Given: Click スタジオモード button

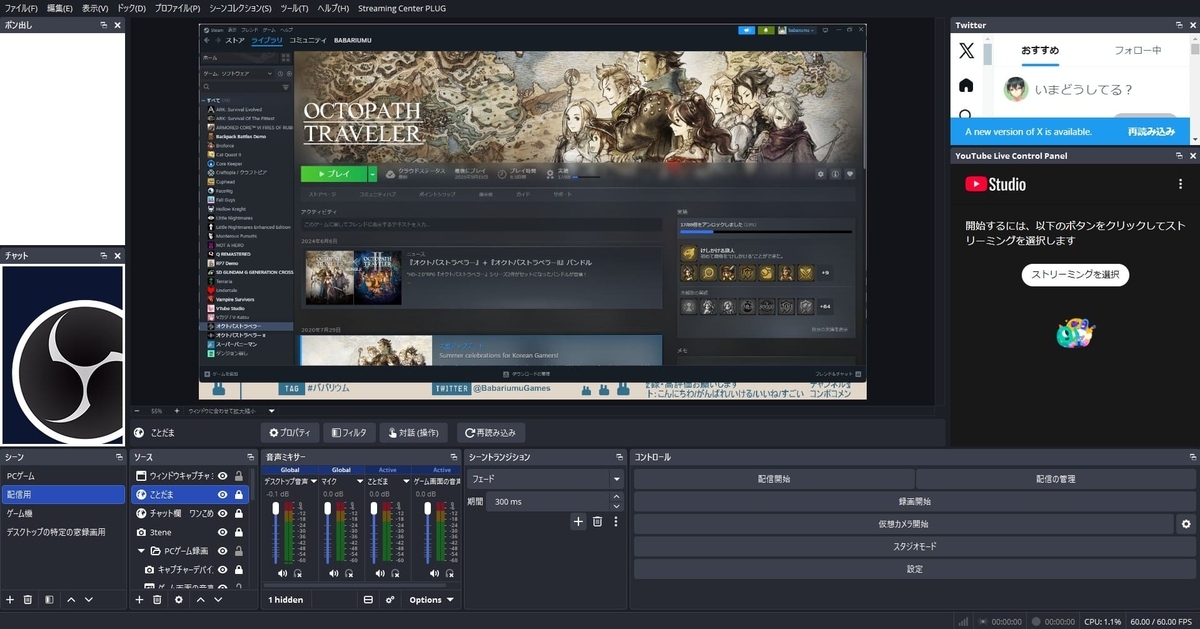Looking at the screenshot, I should [914, 547].
